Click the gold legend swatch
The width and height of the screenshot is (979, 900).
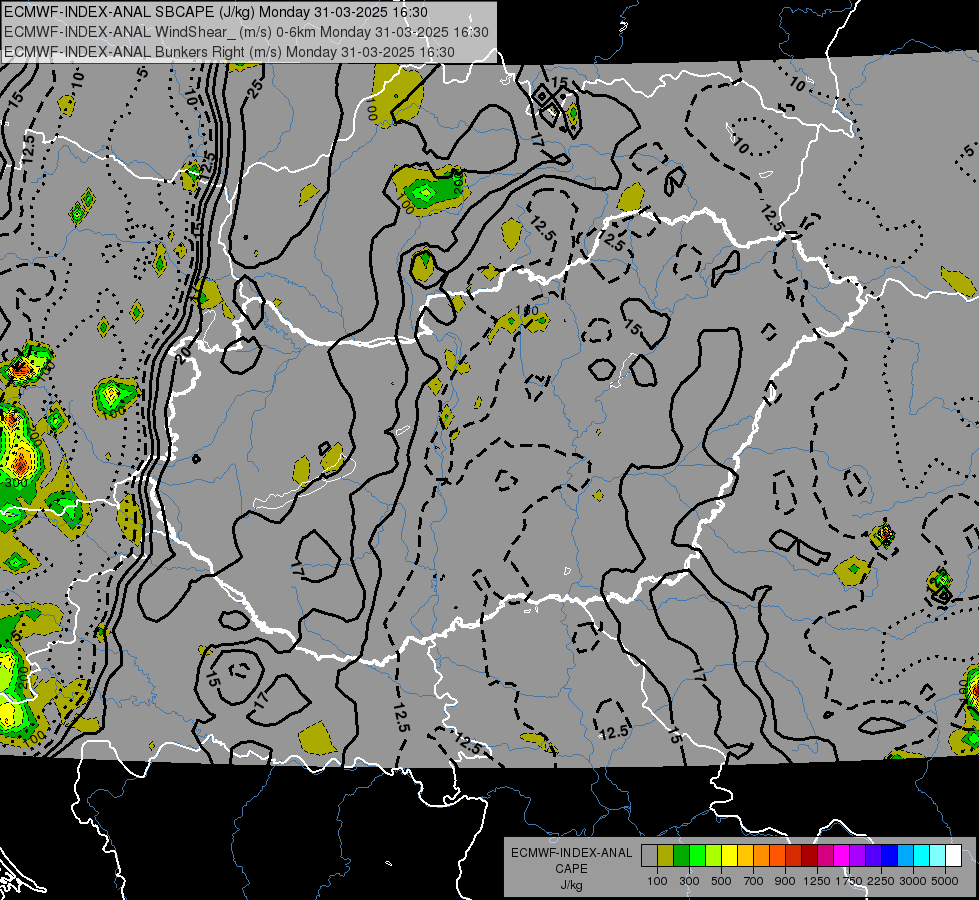click(745, 855)
